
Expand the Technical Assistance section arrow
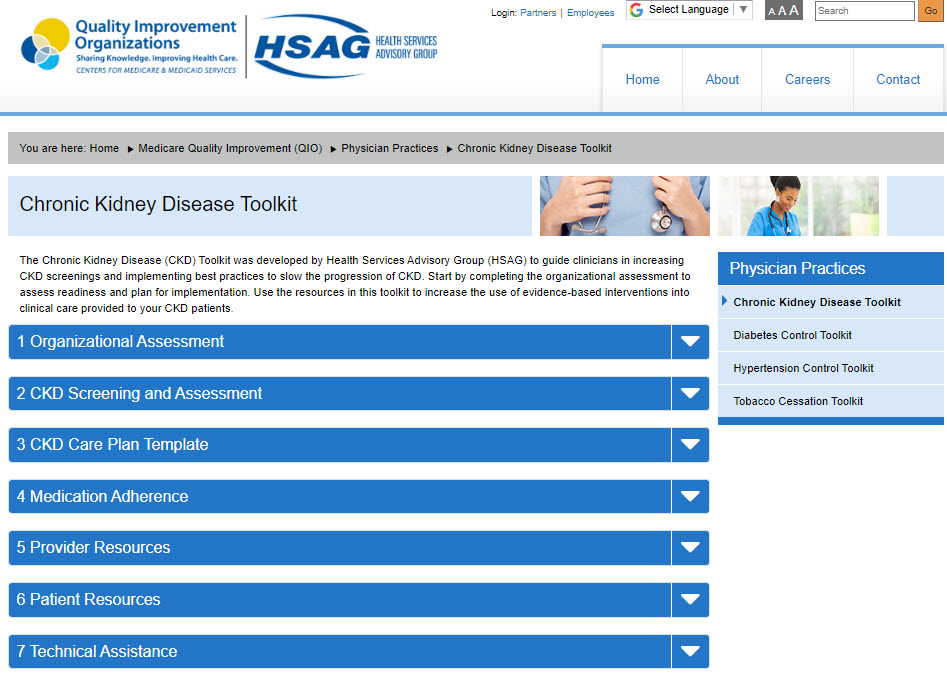690,652
